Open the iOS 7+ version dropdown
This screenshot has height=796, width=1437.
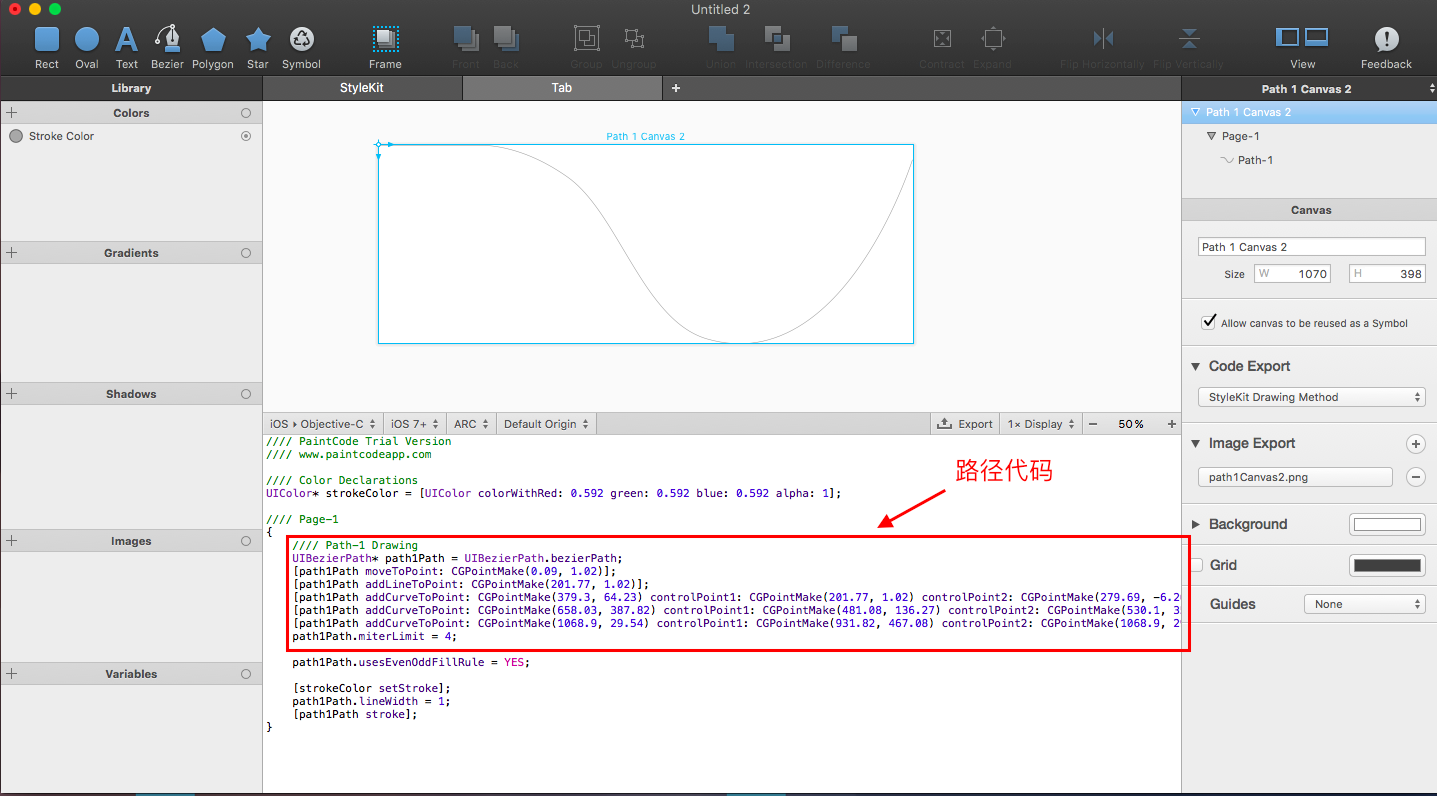[x=415, y=424]
